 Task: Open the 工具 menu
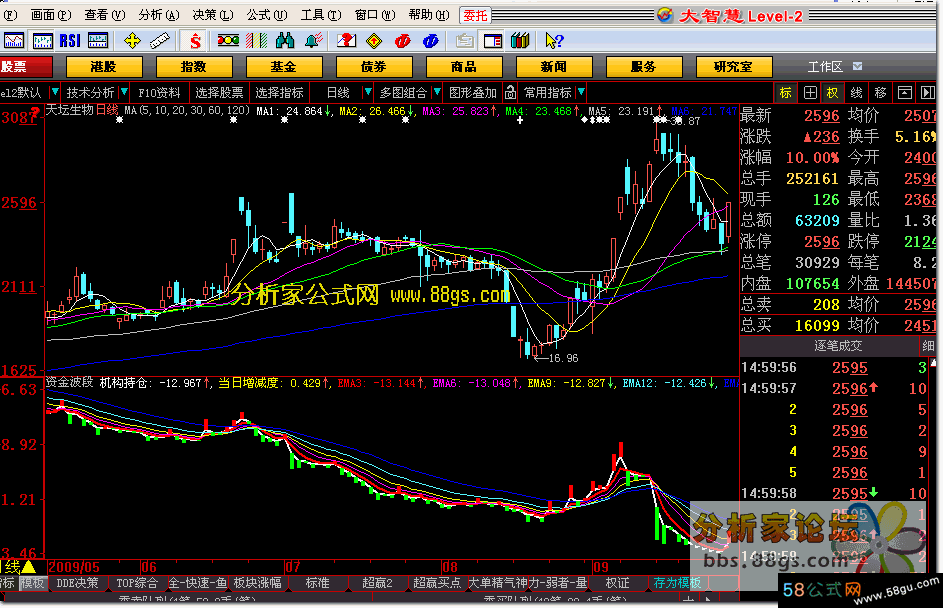pos(321,15)
